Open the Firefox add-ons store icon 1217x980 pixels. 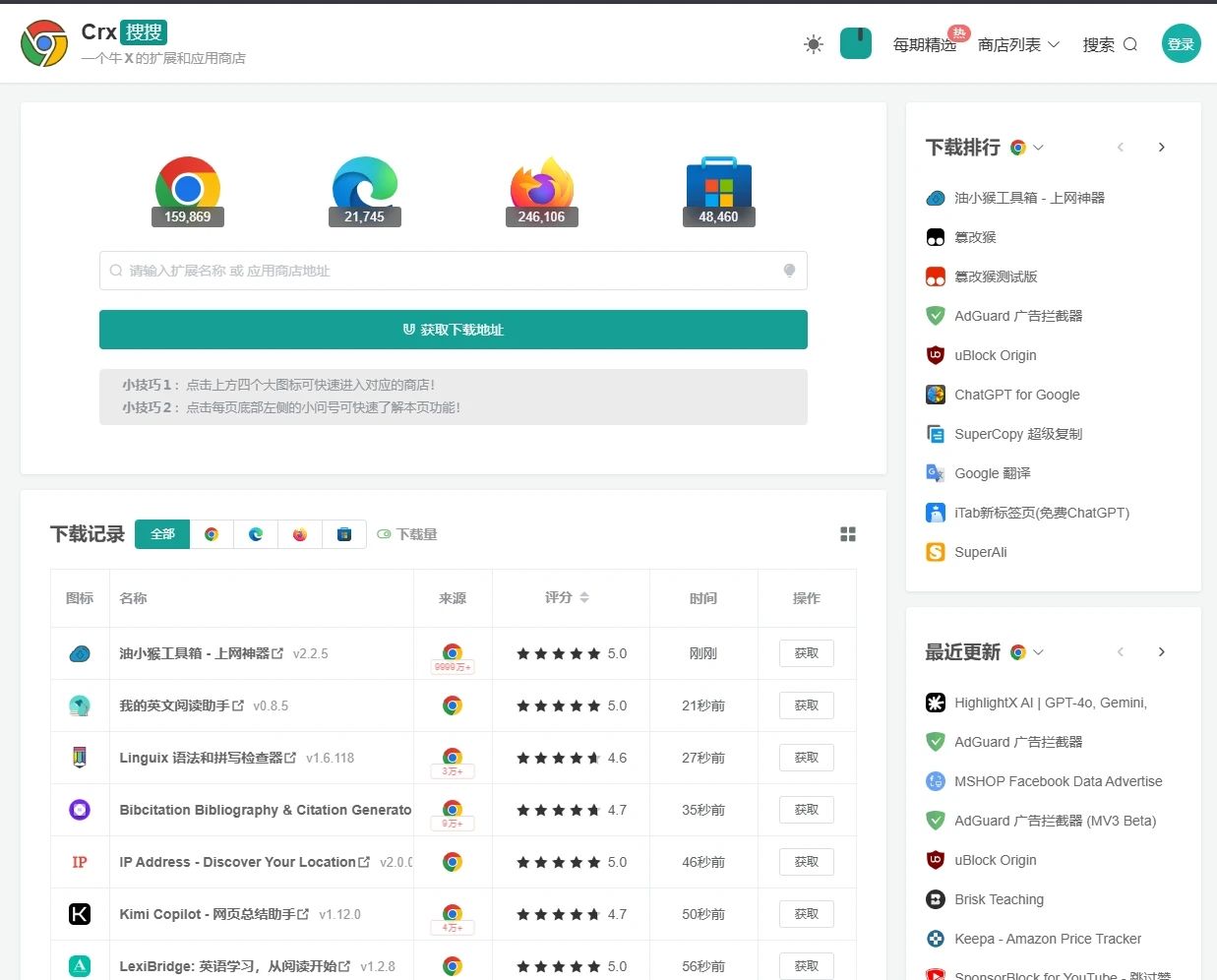pos(541,191)
